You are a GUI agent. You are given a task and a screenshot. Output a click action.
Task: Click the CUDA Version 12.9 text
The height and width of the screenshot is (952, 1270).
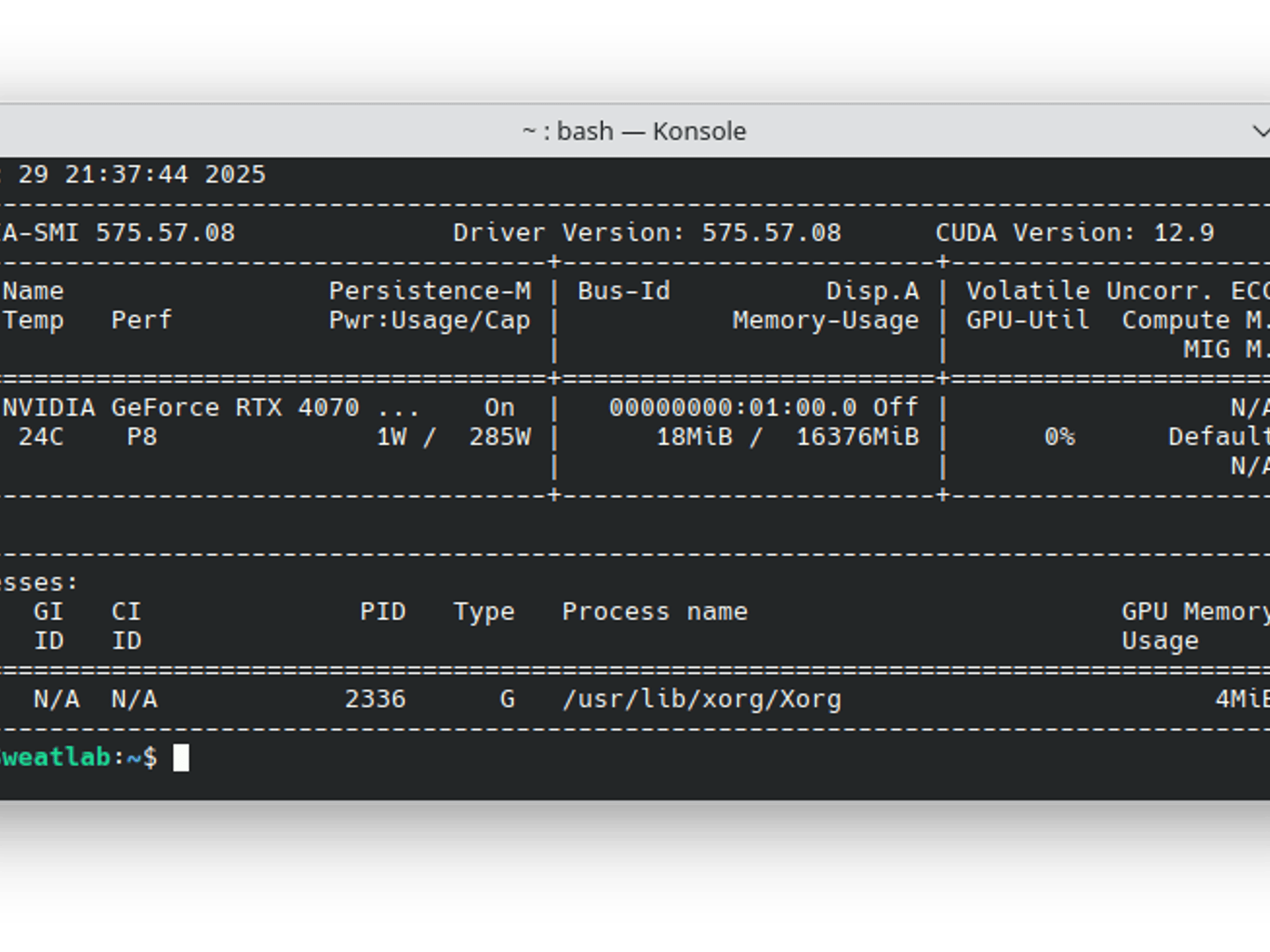(1075, 233)
